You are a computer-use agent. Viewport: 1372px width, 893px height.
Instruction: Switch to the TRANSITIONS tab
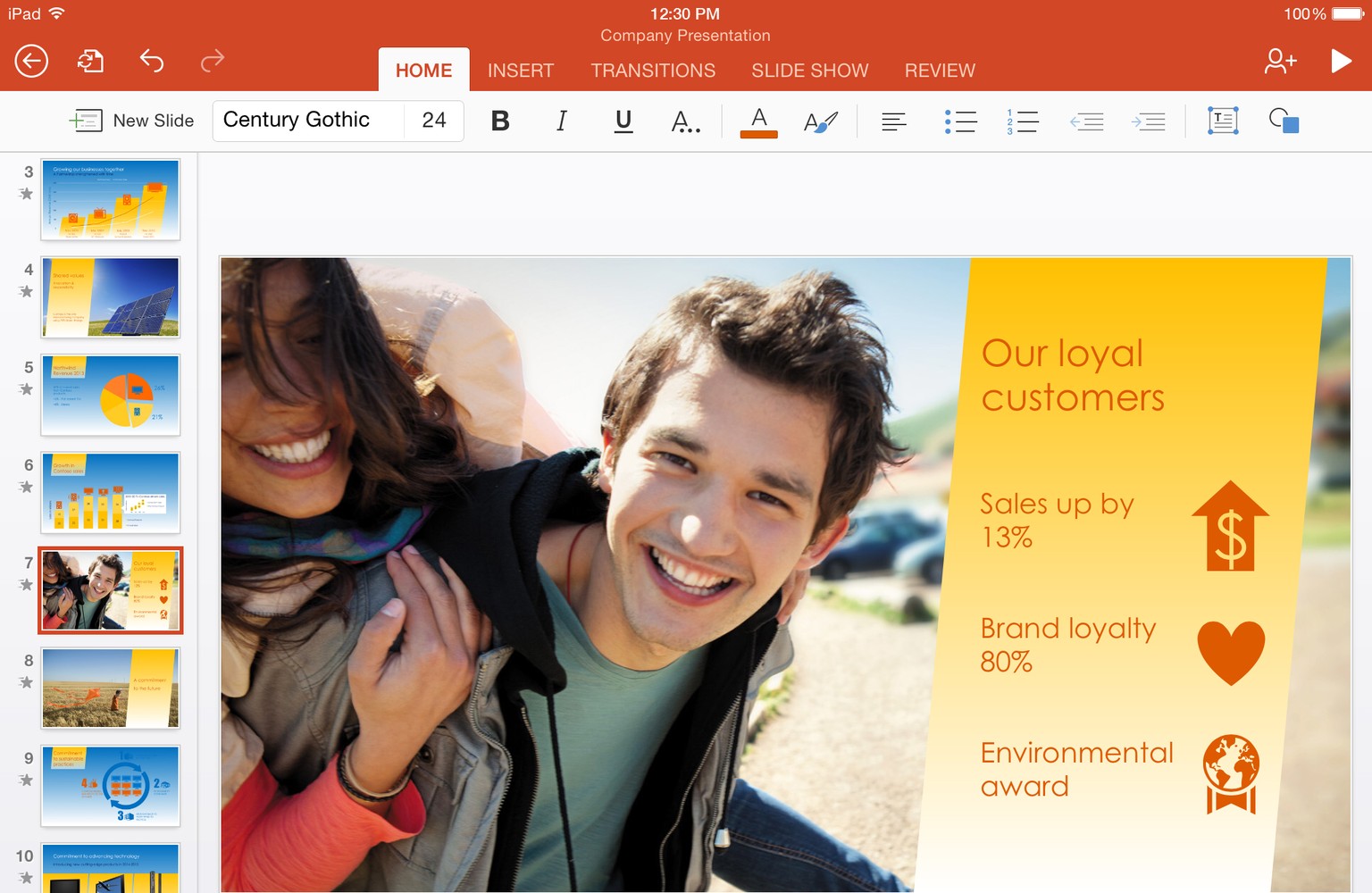[653, 71]
